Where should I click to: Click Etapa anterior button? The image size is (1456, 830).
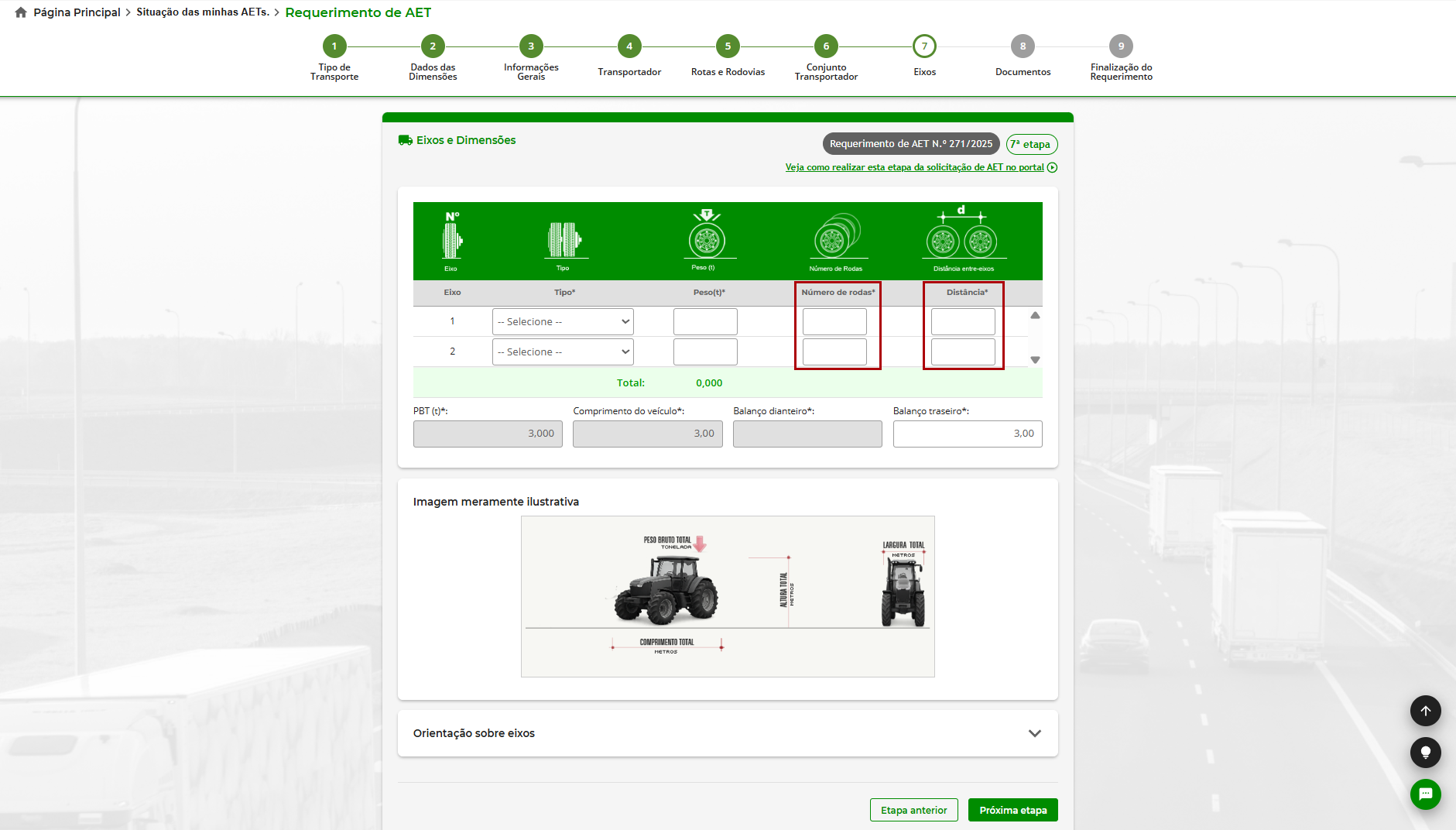point(913,810)
